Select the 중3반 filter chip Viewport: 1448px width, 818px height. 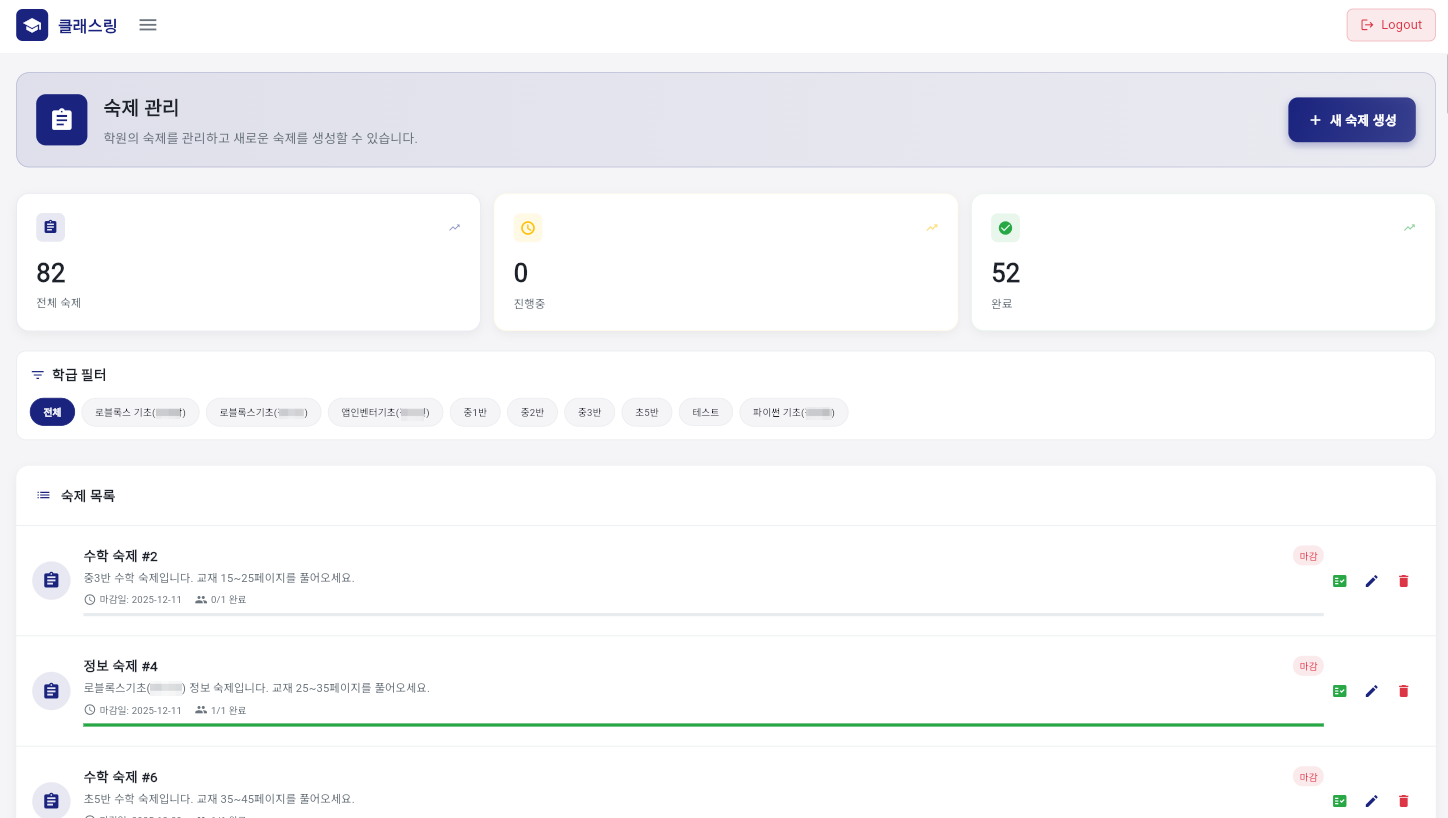[589, 412]
